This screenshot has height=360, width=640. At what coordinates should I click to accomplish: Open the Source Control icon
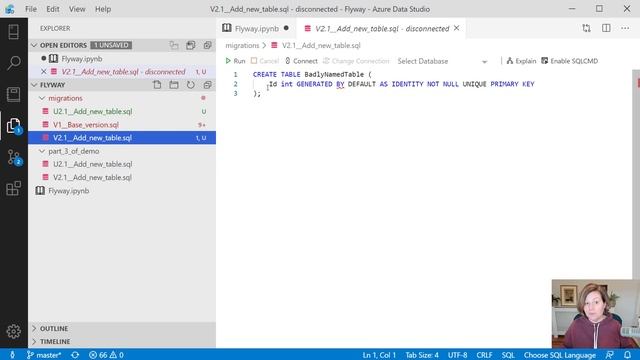(x=13, y=157)
